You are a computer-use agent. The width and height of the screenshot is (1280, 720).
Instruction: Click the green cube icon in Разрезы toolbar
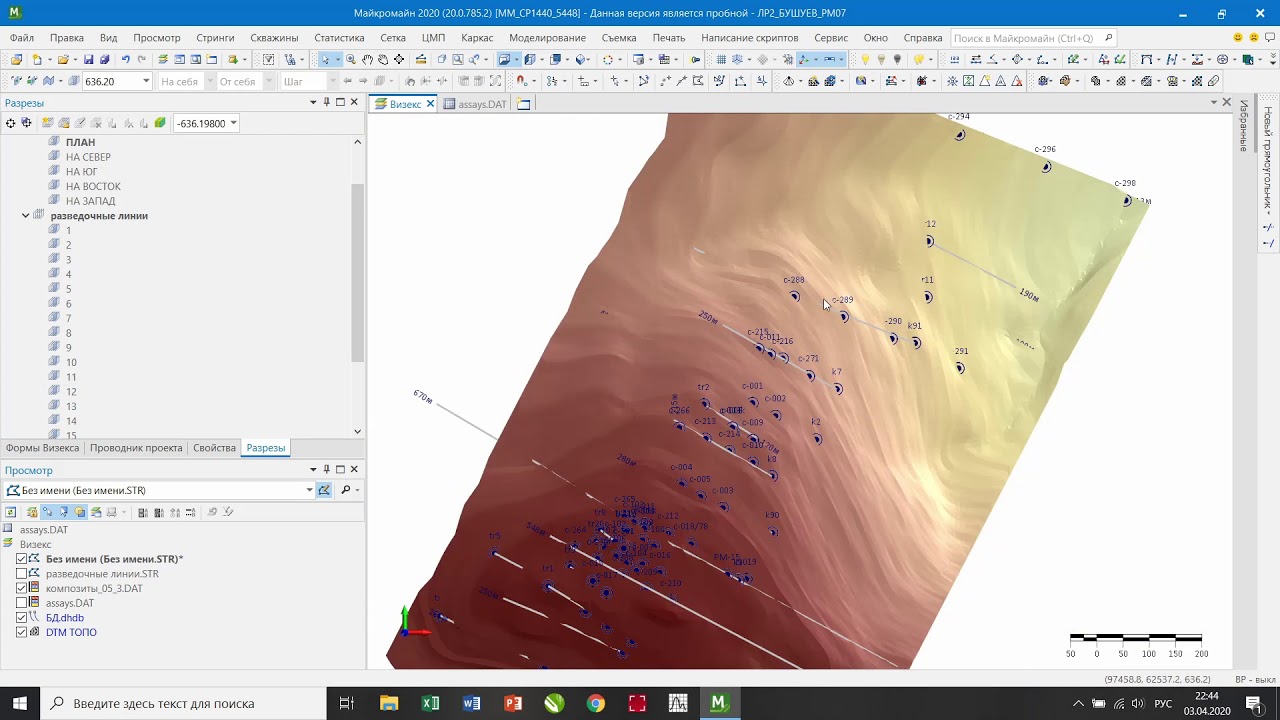160,123
